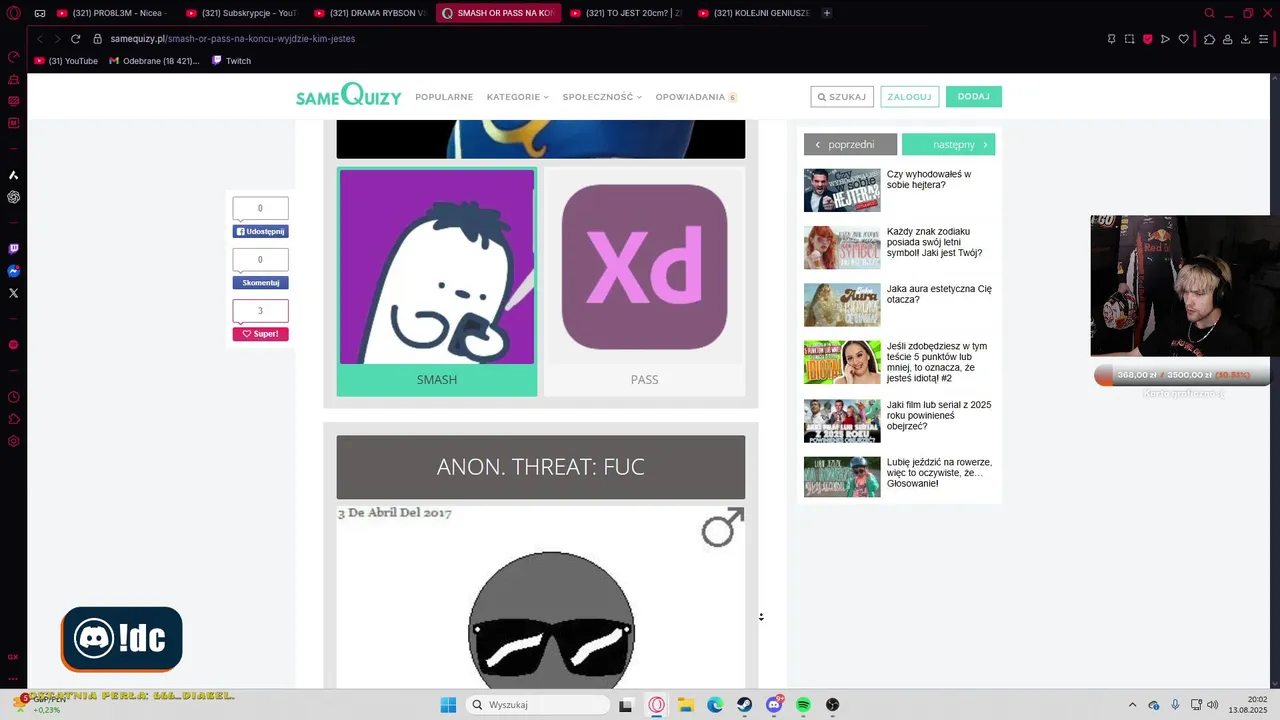Click the Dodaj button
Image resolution: width=1280 pixels, height=720 pixels.
point(973,97)
